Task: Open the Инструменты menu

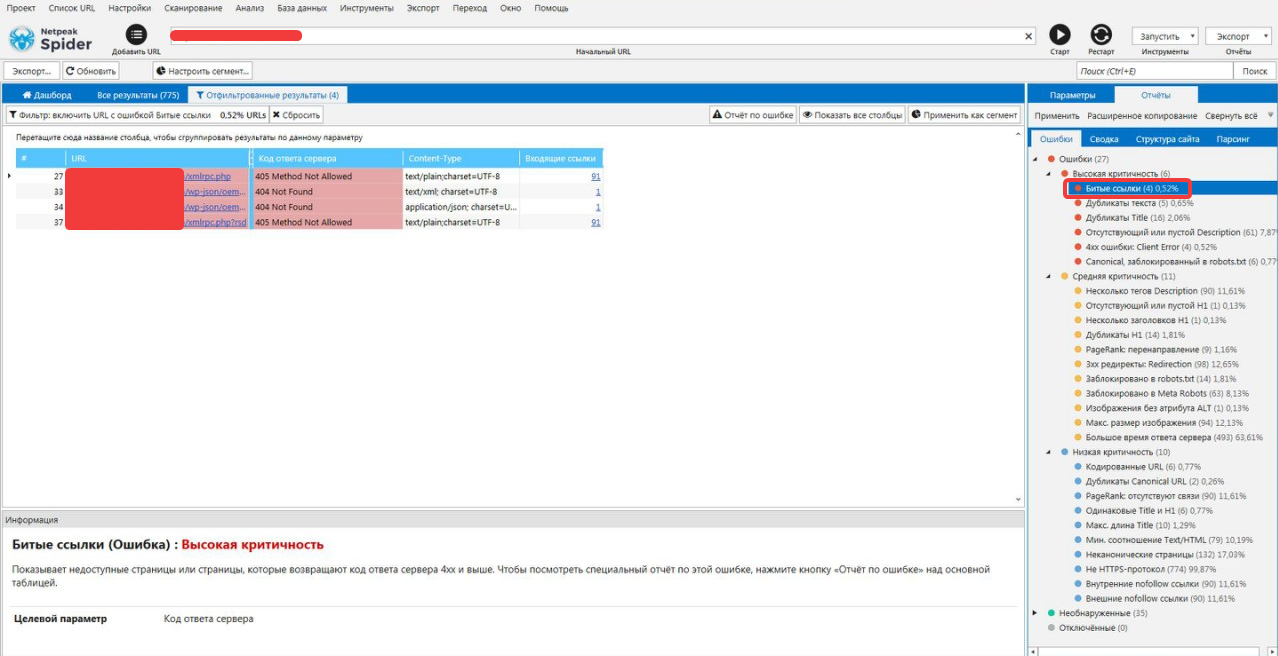Action: (366, 8)
